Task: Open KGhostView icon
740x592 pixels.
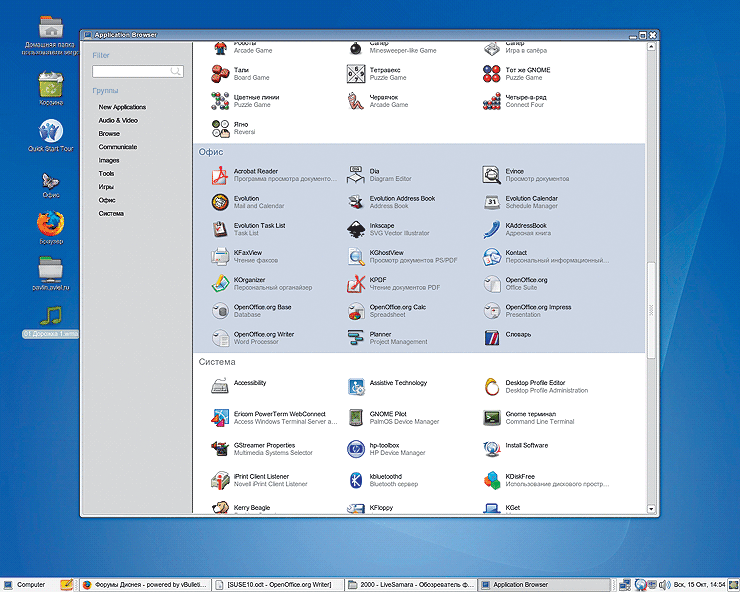Action: pos(355,256)
